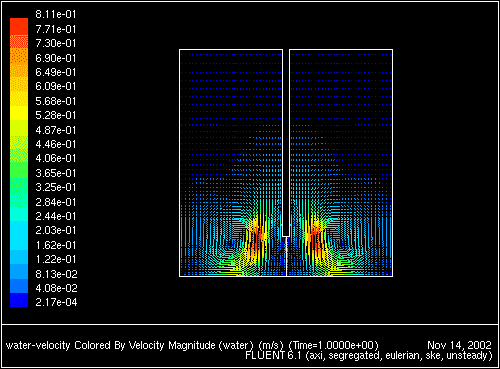Select the 5.28e-01 legend value

point(56,115)
